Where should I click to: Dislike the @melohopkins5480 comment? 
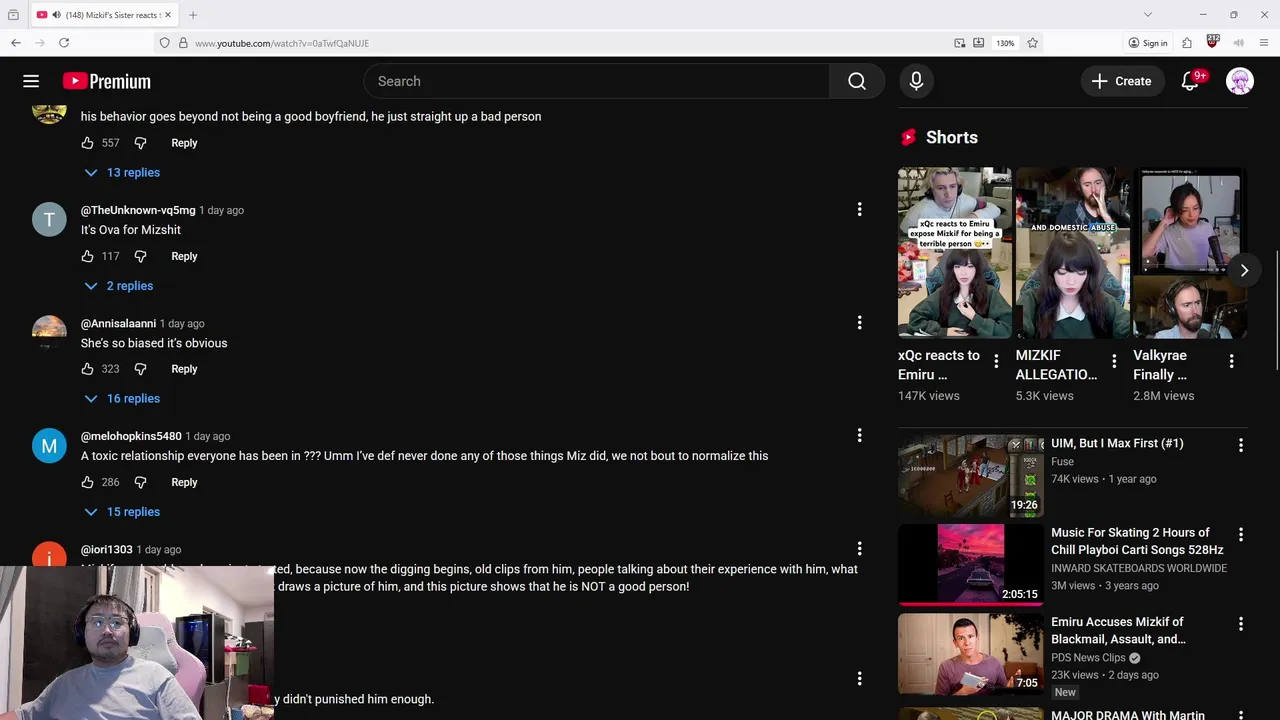tap(140, 482)
